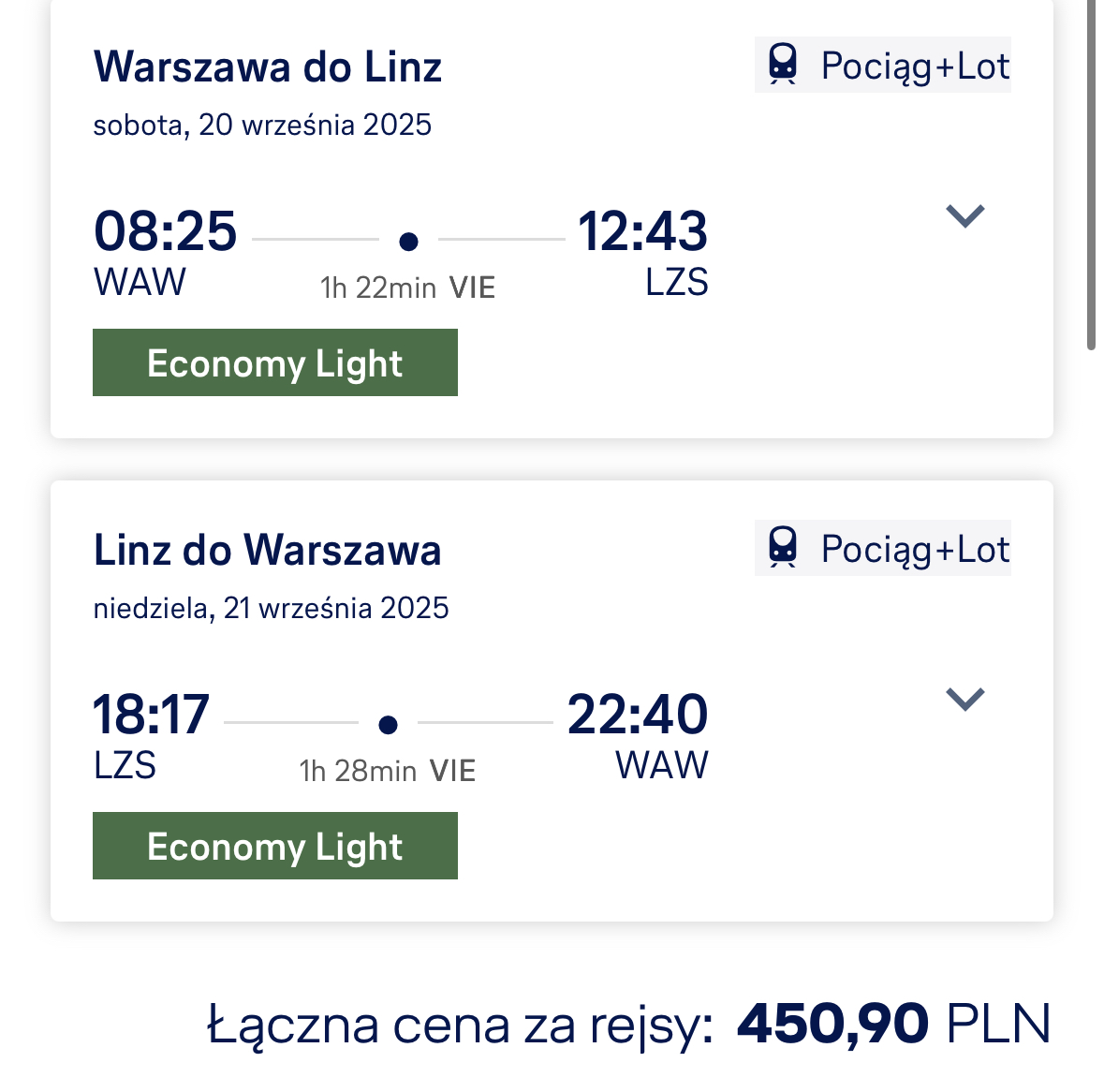Image resolution: width=1104 pixels, height=1092 pixels.
Task: Expand Linz do Warszawa flight details chevron
Action: pyautogui.click(x=964, y=700)
